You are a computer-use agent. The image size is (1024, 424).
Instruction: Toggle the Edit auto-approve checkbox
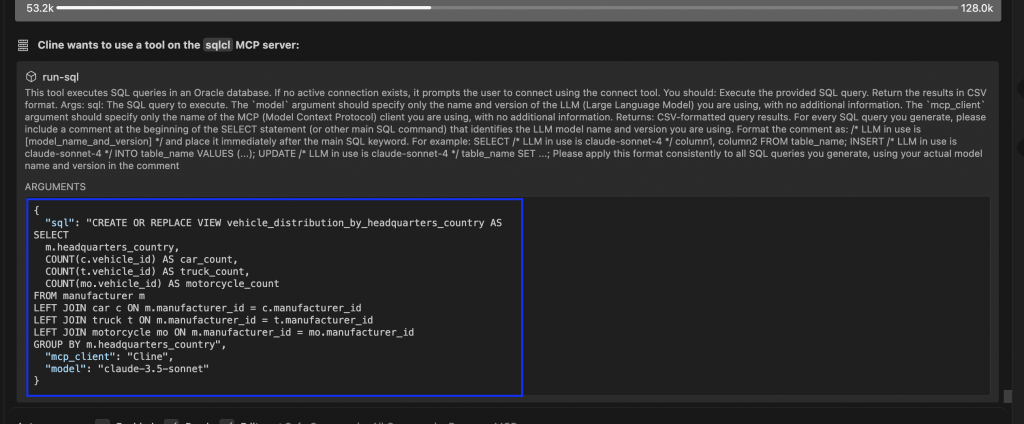click(226, 421)
